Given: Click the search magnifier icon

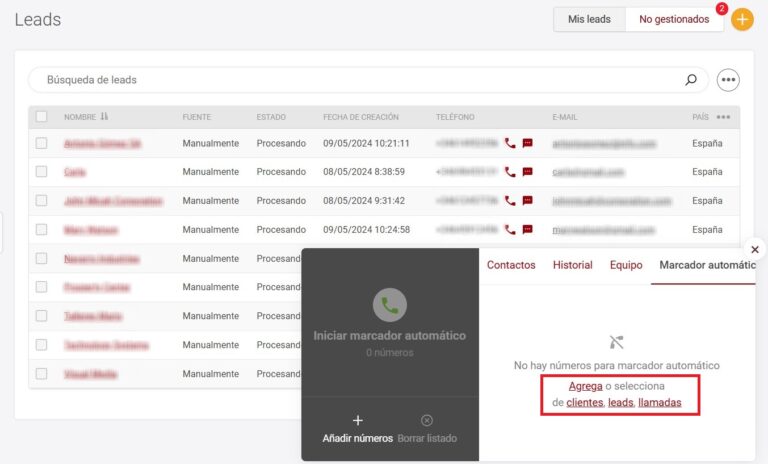Looking at the screenshot, I should 691,80.
